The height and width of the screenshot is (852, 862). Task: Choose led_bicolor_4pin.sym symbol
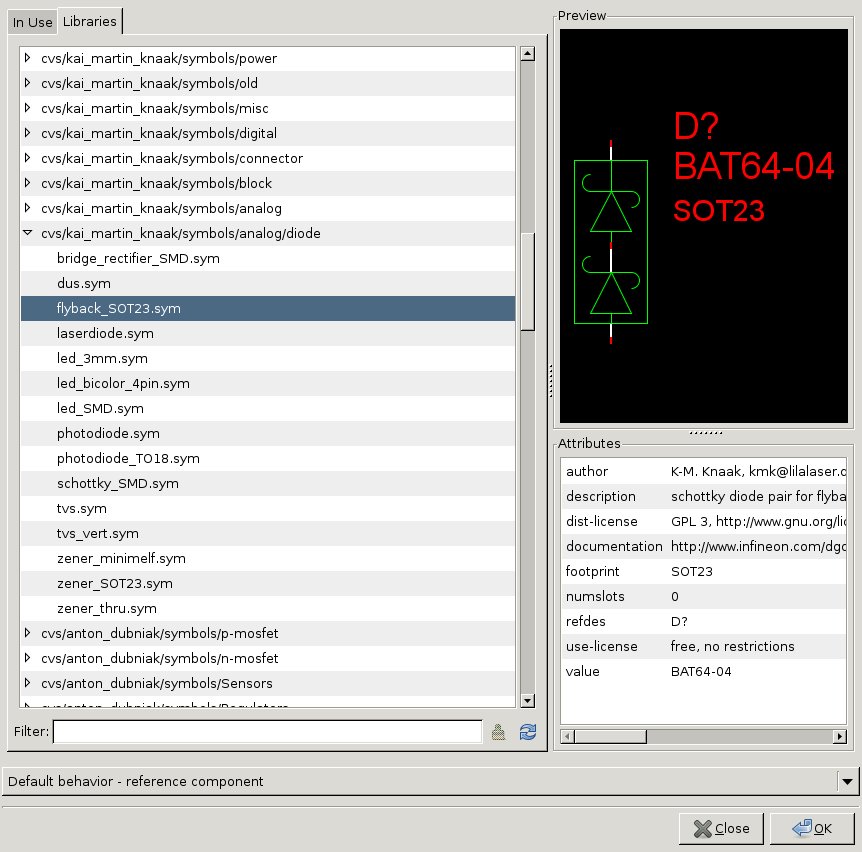123,384
